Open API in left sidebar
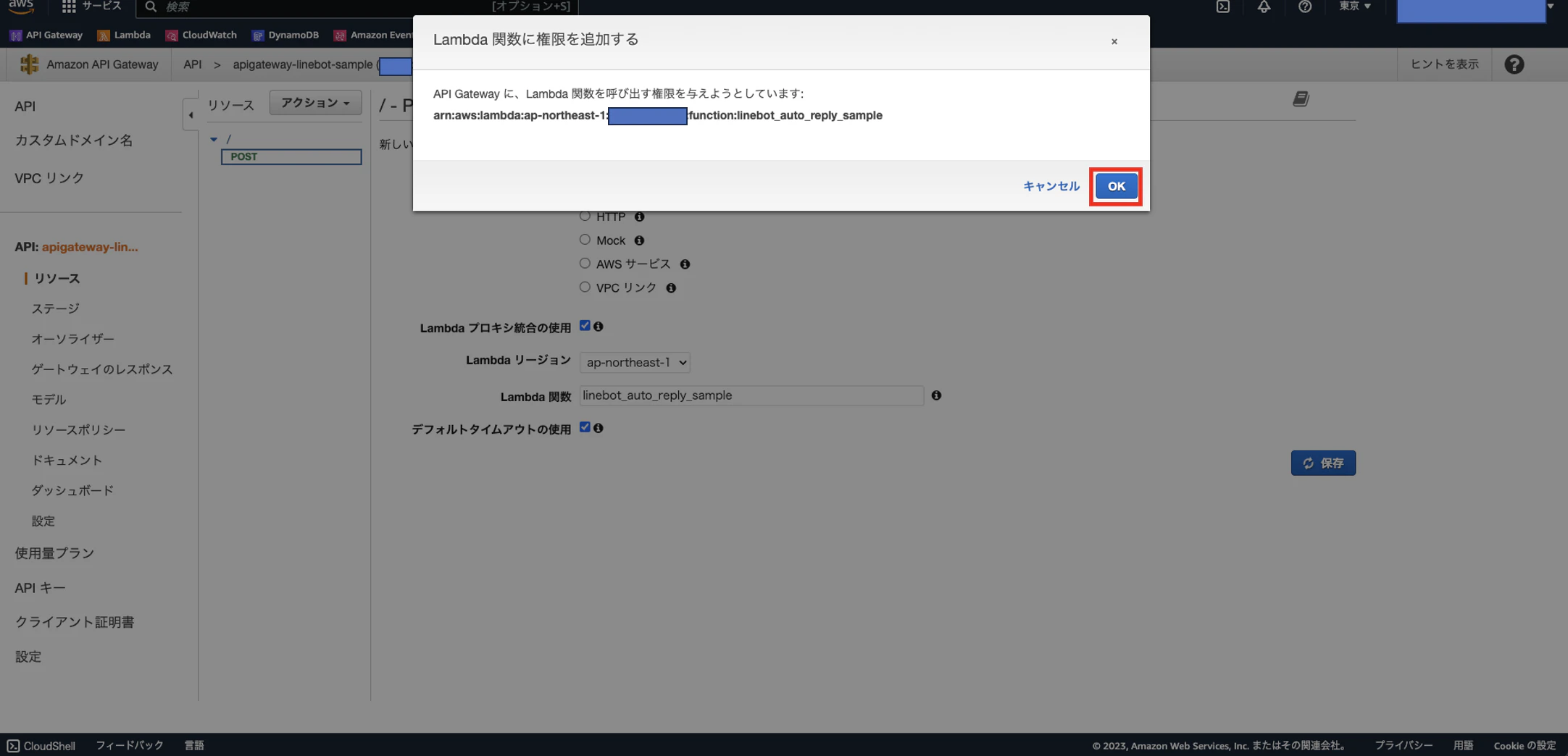The image size is (1568, 756). pyautogui.click(x=25, y=106)
